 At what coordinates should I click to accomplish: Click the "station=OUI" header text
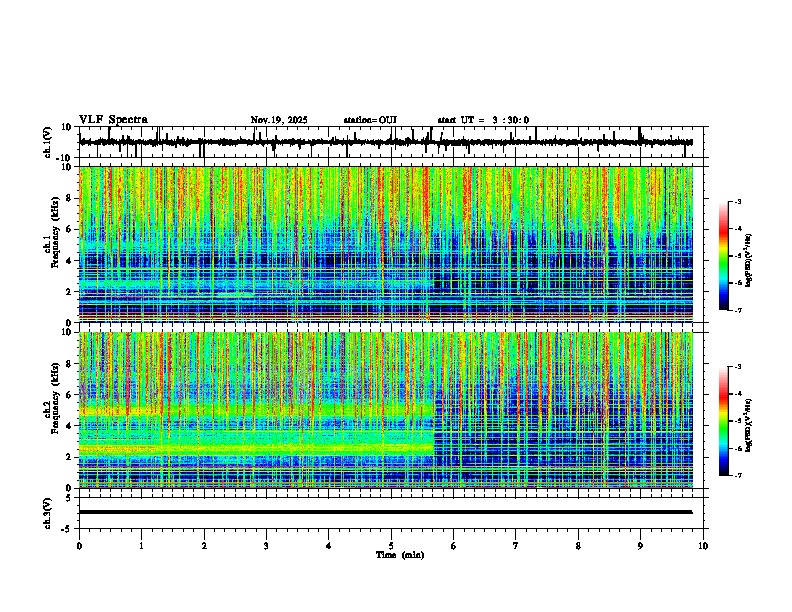pos(370,120)
